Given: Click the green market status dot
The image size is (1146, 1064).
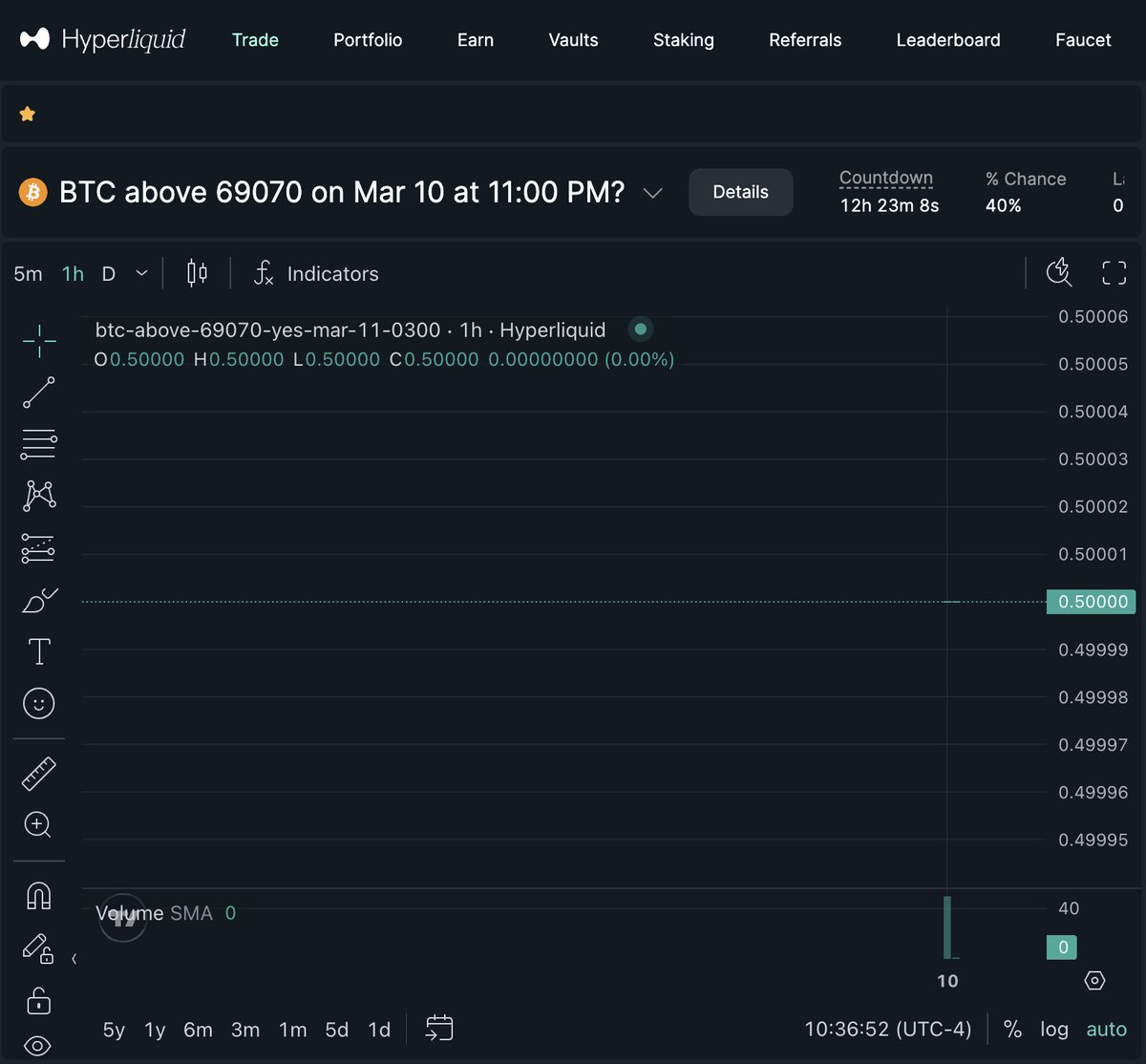Looking at the screenshot, I should tap(641, 330).
